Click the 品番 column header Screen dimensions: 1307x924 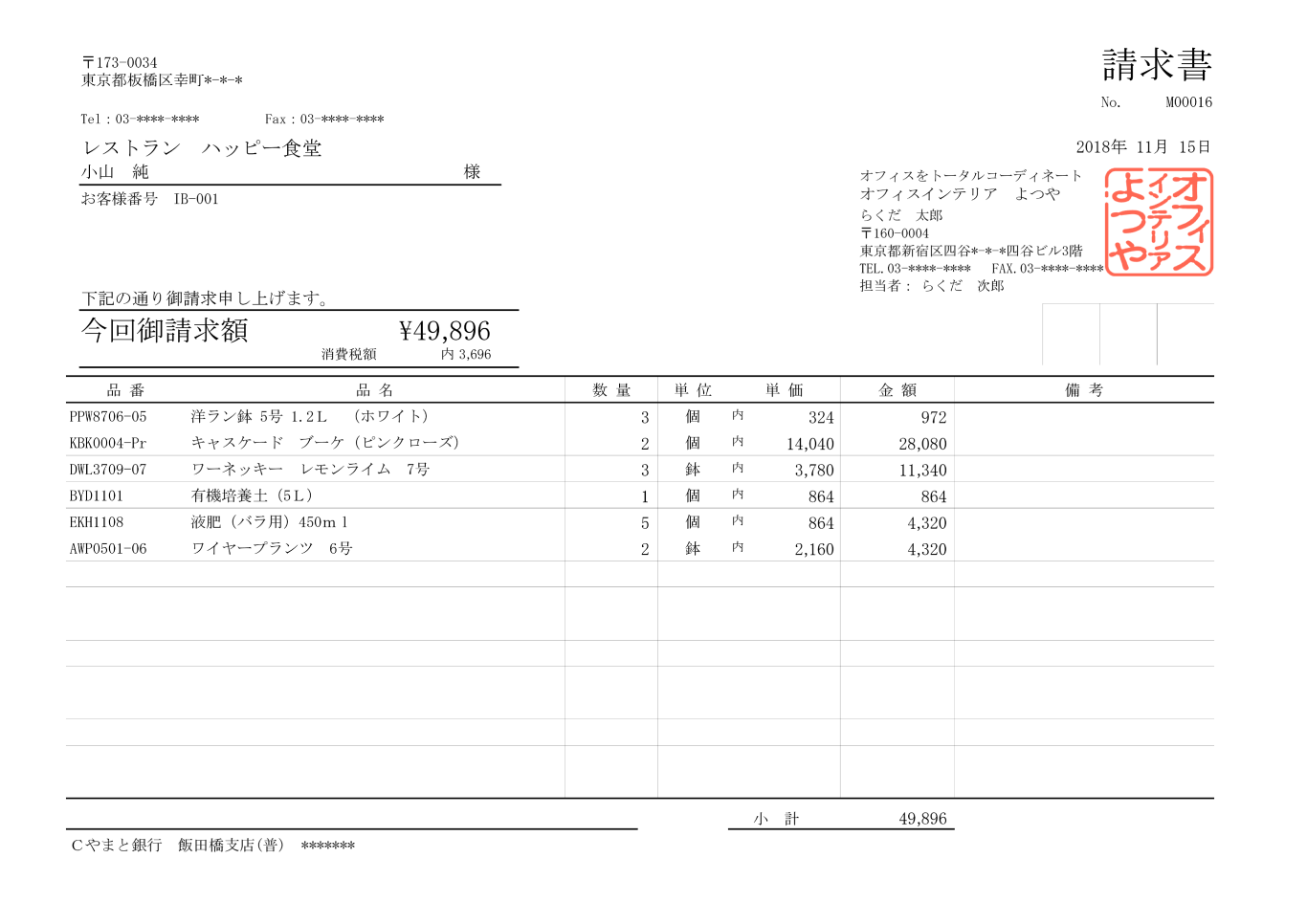[126, 390]
